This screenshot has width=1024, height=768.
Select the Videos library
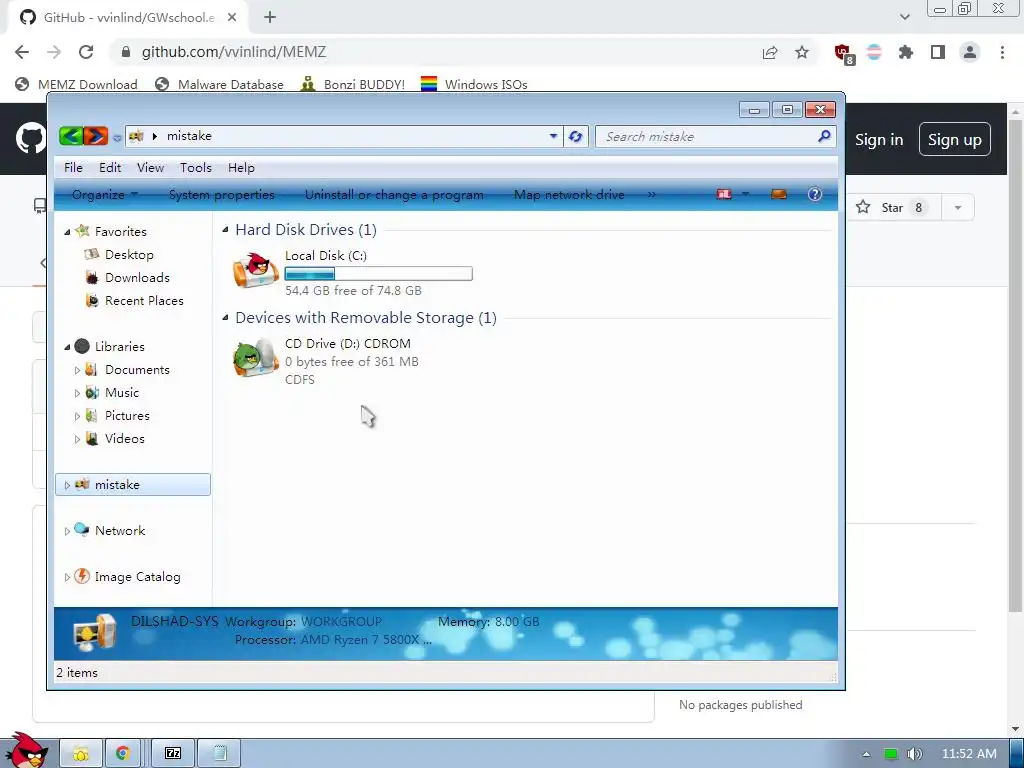click(x=124, y=439)
